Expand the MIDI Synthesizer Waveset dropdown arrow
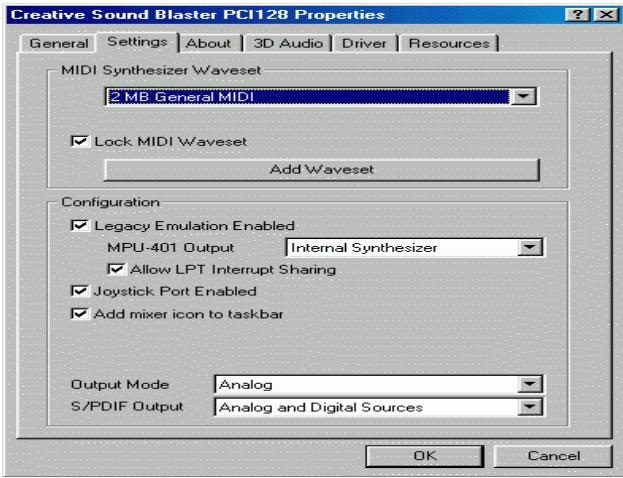This screenshot has height=478, width=623. [x=524, y=97]
